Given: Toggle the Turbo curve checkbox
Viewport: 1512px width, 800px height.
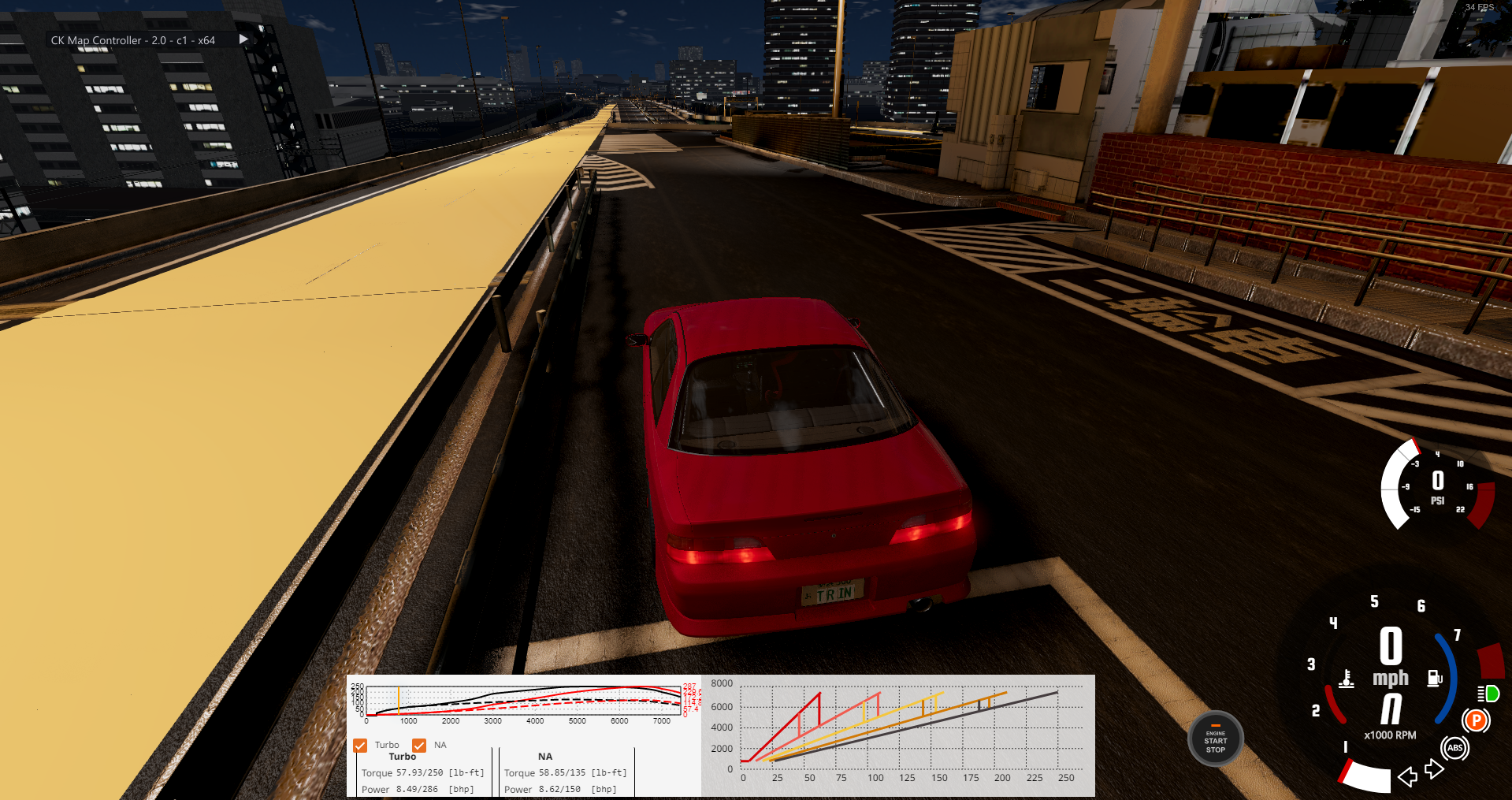Looking at the screenshot, I should tap(360, 745).
